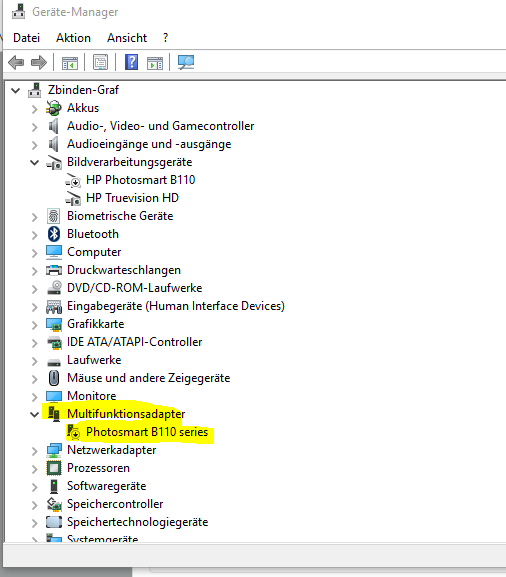Click the Eingabegeräte keyboard icon
Screen dimensions: 506x577
pyautogui.click(x=54, y=306)
